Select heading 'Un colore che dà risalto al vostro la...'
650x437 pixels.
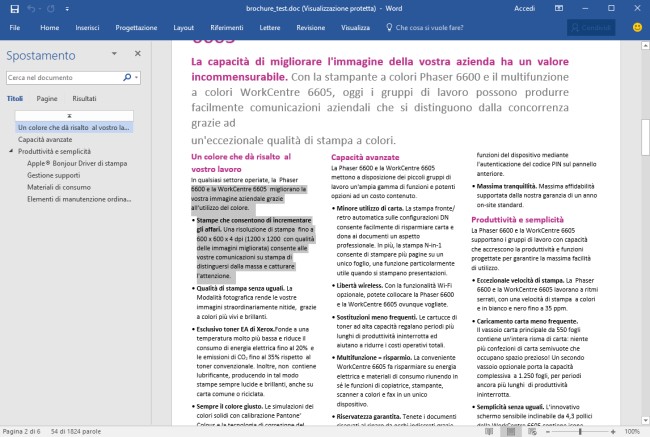[74, 128]
